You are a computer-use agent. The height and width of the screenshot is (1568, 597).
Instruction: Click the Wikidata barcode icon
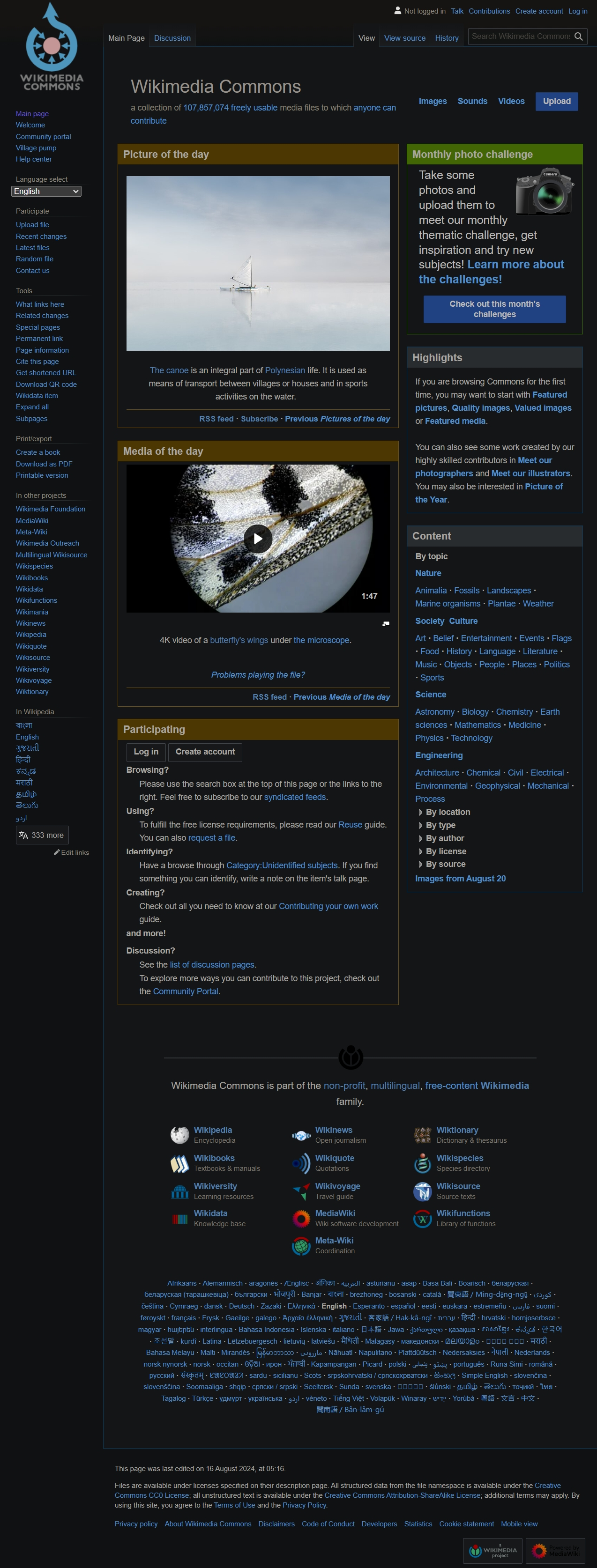click(180, 1219)
